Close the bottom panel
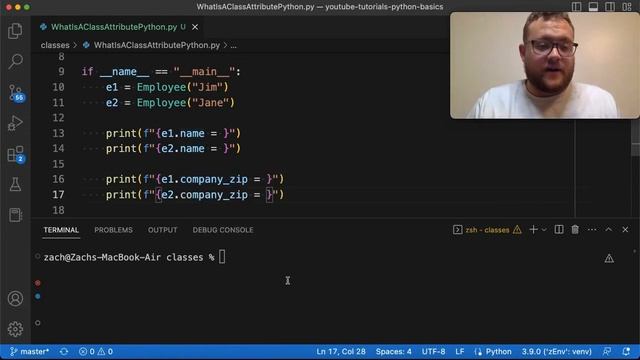 pyautogui.click(x=625, y=230)
